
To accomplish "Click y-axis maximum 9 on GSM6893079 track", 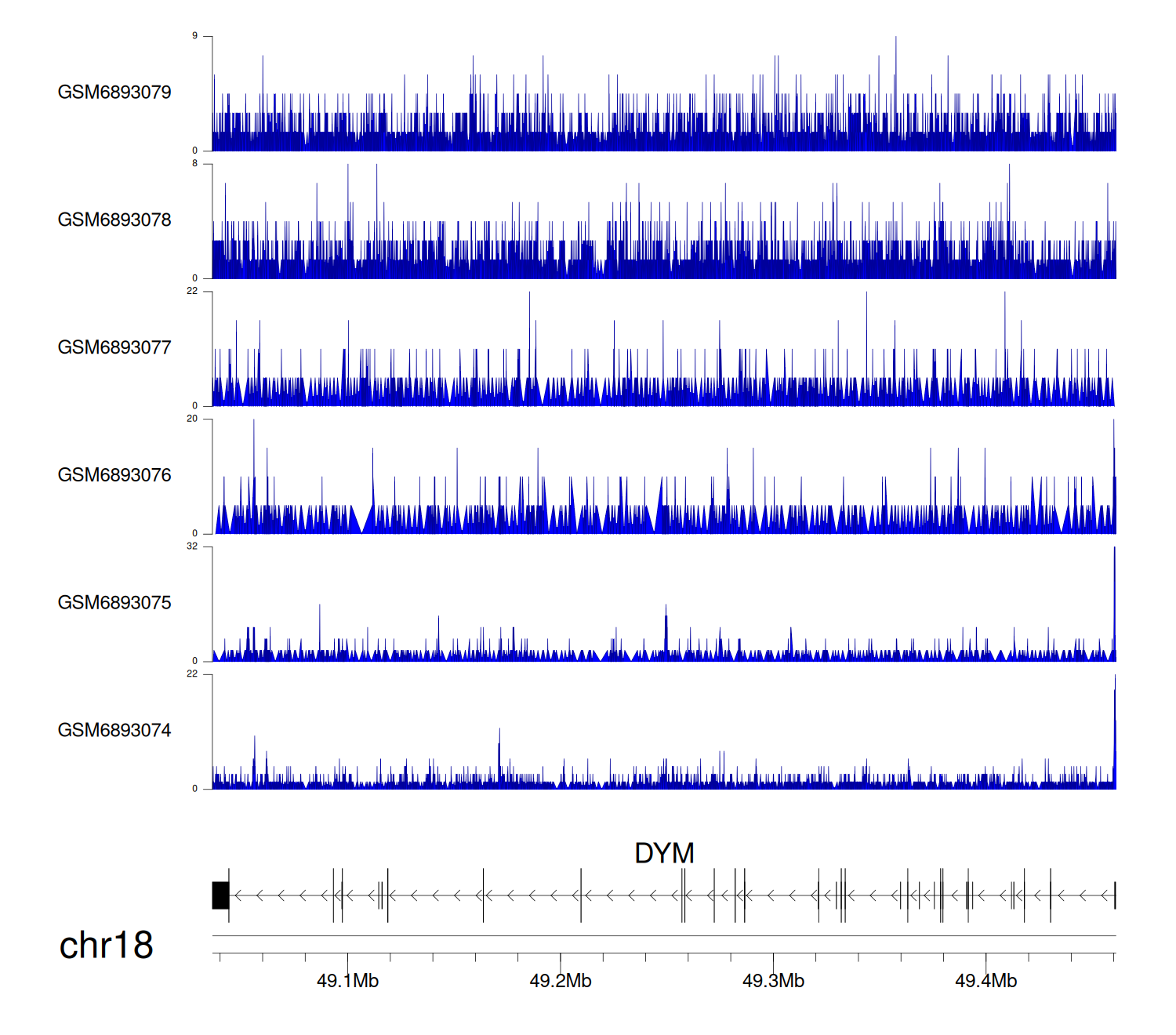I will tap(195, 36).
